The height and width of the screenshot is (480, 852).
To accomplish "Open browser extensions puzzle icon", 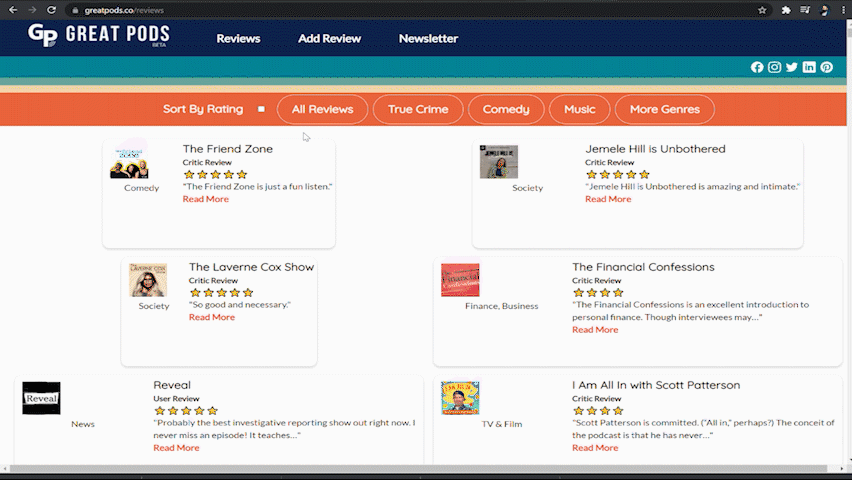I will [x=786, y=10].
